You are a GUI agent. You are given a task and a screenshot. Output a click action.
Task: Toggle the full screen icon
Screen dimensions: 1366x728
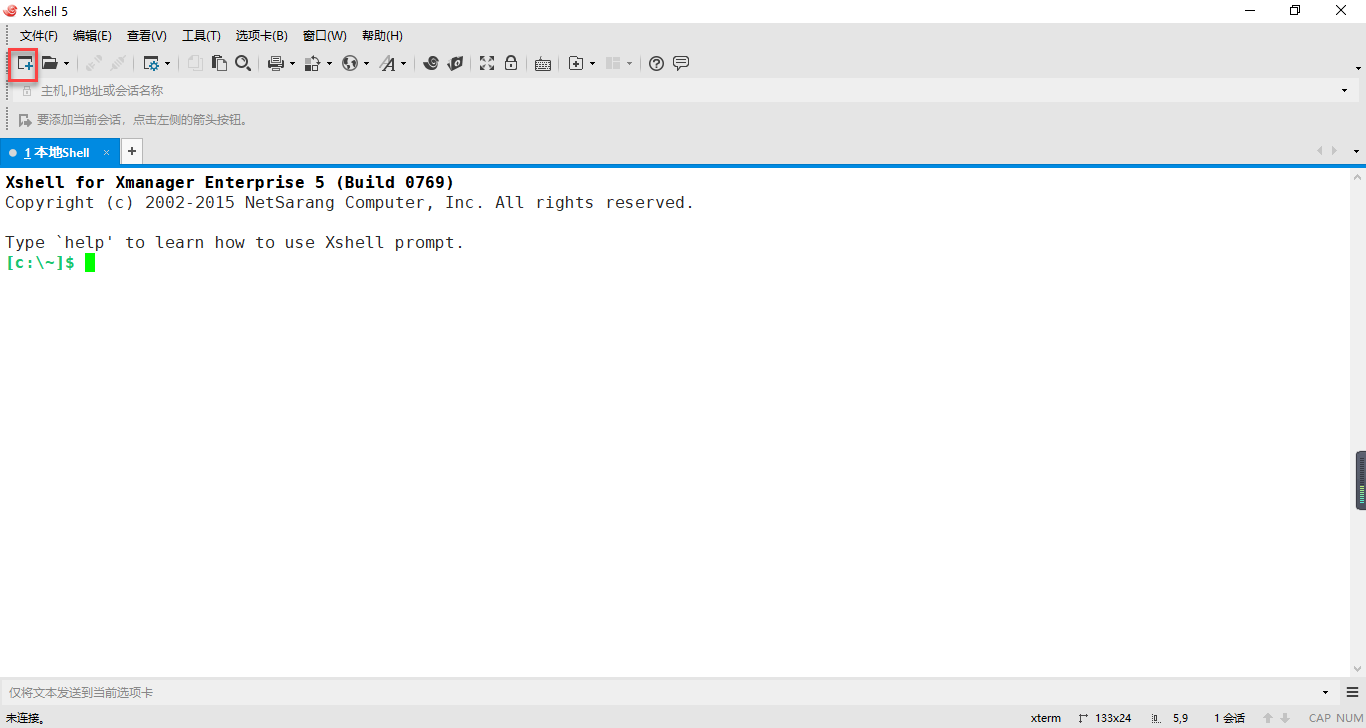coord(487,63)
